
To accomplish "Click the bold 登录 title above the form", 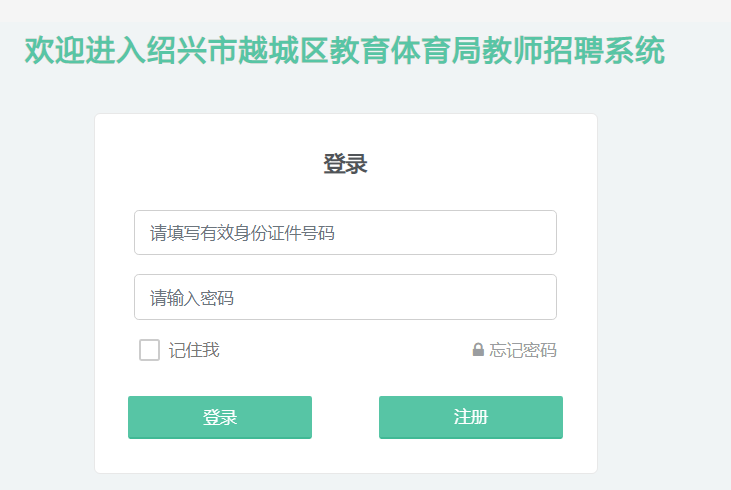I will (345, 165).
